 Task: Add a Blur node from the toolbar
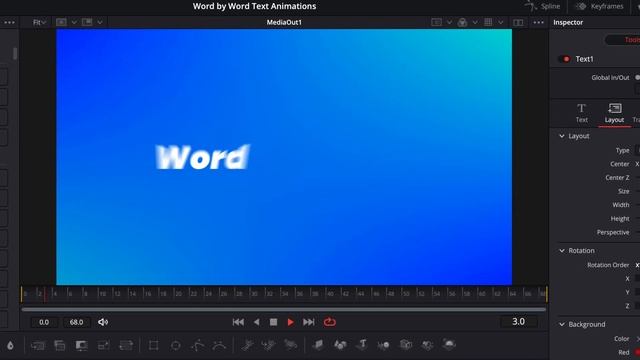coord(10,345)
